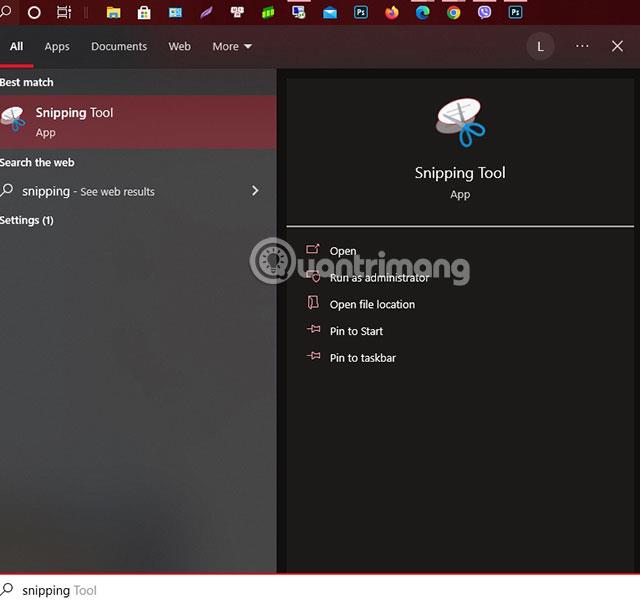Image resolution: width=640 pixels, height=604 pixels.
Task: Switch to the All search tab
Action: point(16,46)
